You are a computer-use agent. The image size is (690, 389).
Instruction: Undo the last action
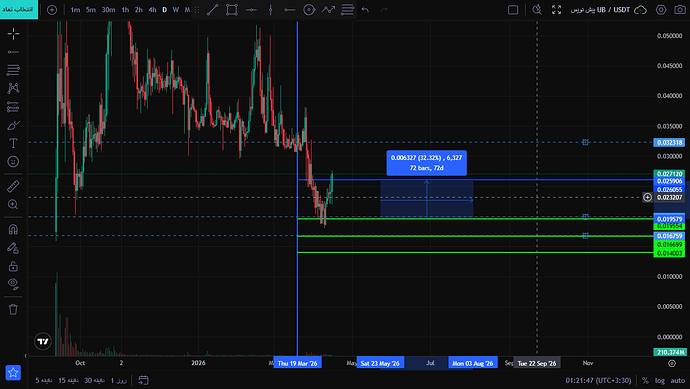pyautogui.click(x=365, y=10)
